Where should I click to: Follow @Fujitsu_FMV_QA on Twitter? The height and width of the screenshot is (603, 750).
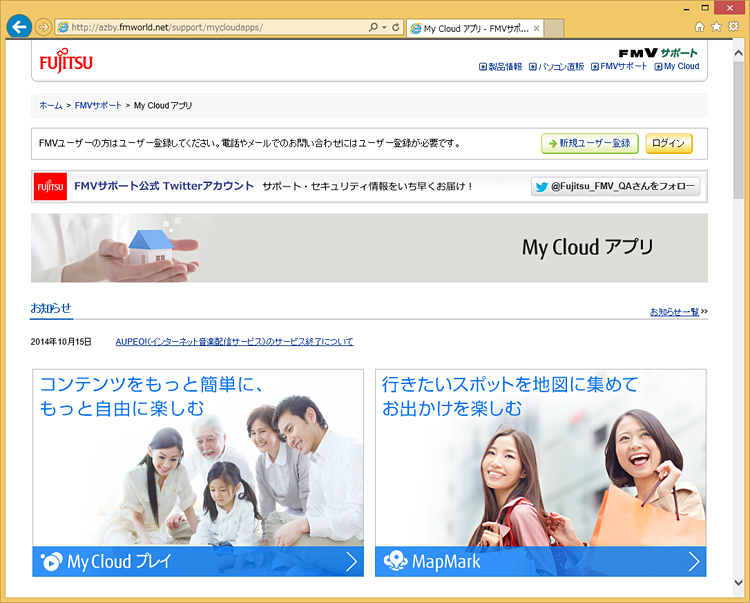point(615,186)
